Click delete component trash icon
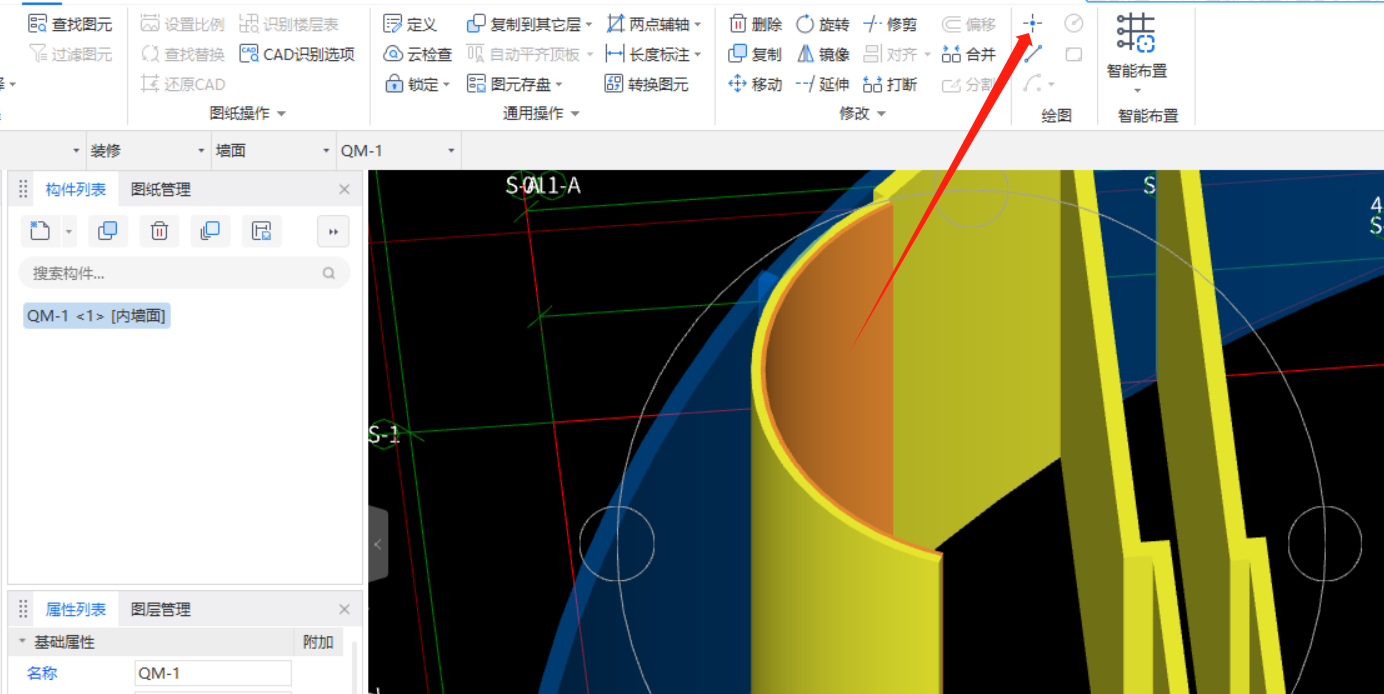The image size is (1384, 694). (x=159, y=231)
